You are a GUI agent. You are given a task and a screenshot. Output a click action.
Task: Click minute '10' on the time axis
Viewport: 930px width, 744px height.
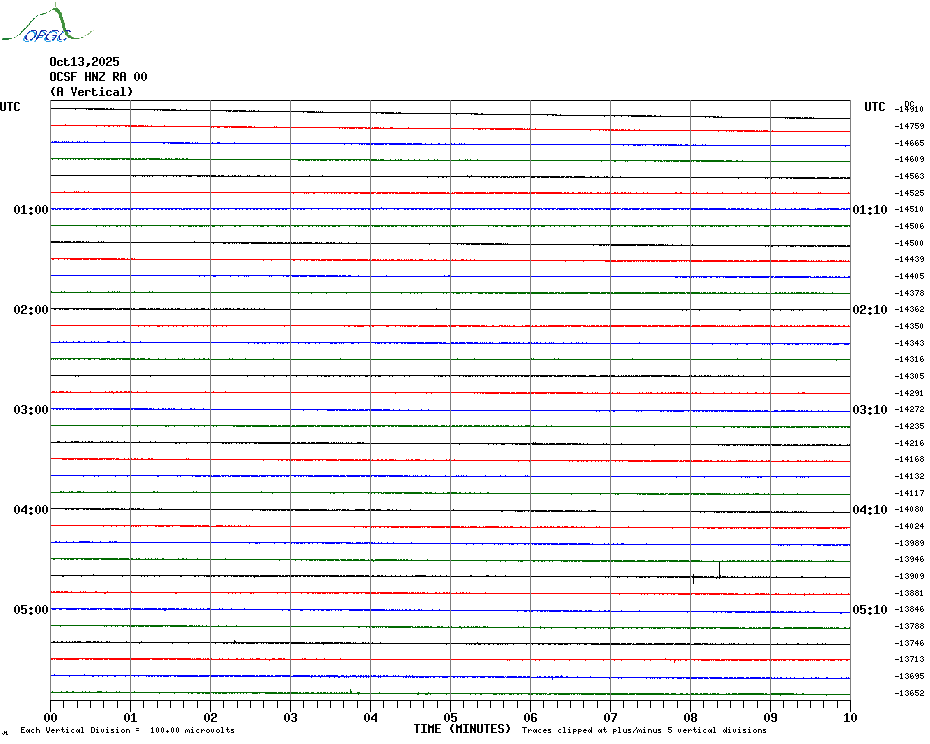pos(851,718)
